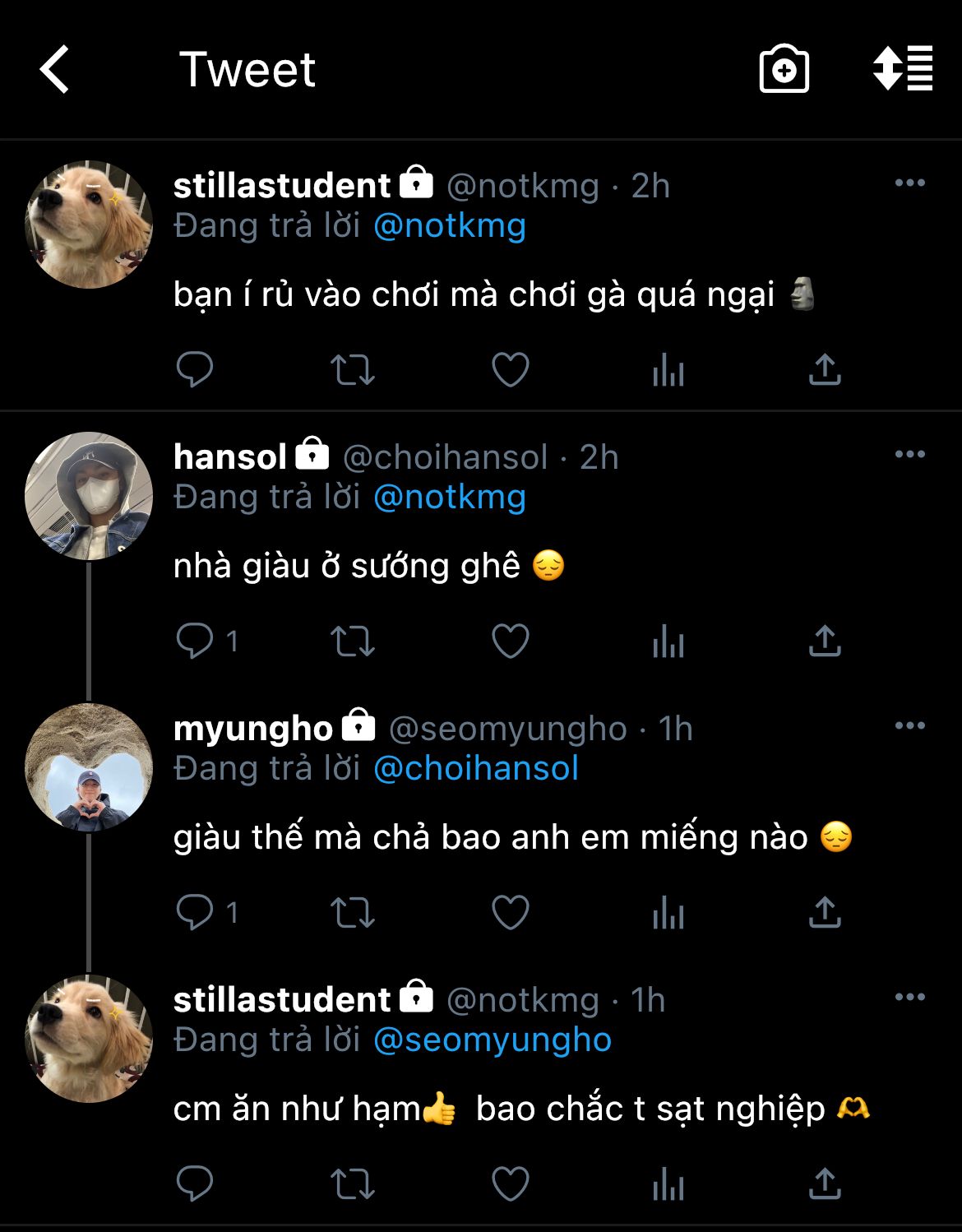Open myungho's heart-shaped profile picture
Image resolution: width=962 pixels, height=1232 pixels.
pyautogui.click(x=89, y=767)
